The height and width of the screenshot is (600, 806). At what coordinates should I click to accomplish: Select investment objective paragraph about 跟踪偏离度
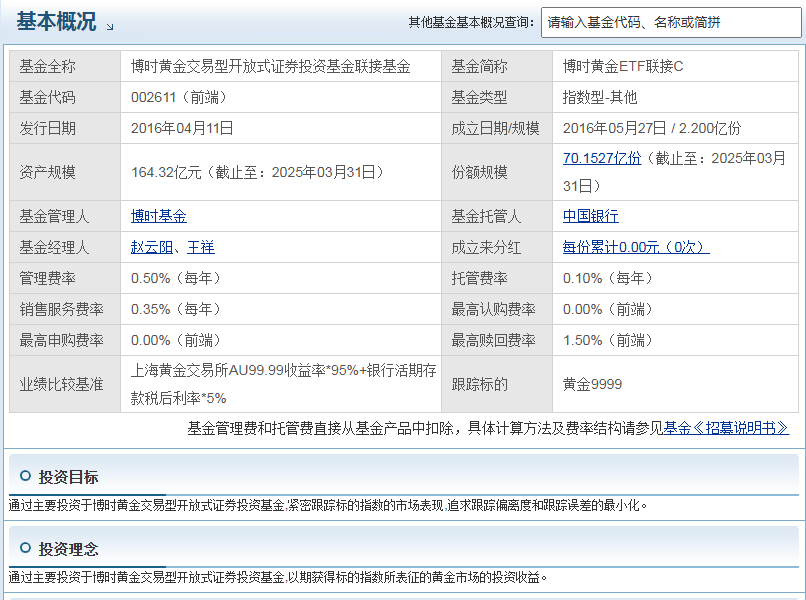point(327,505)
